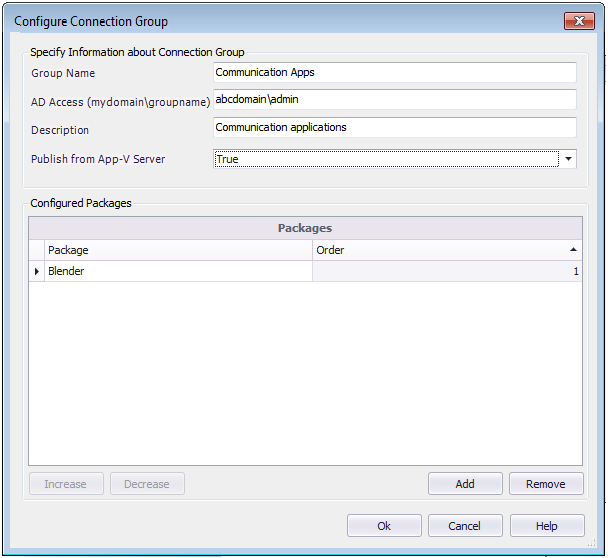Click the sort arrow in Order column
Viewport: 608px width, 558px height.
(x=573, y=250)
